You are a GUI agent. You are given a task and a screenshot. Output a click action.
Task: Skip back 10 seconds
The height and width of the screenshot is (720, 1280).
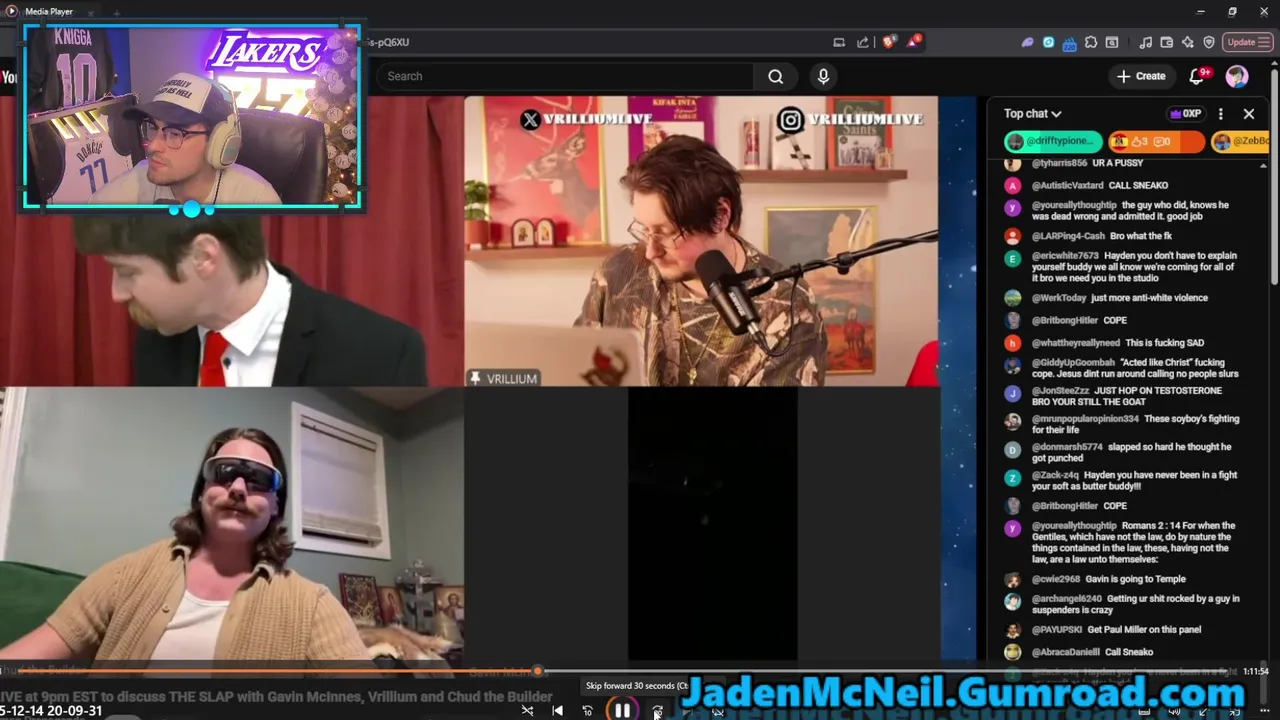tap(588, 711)
